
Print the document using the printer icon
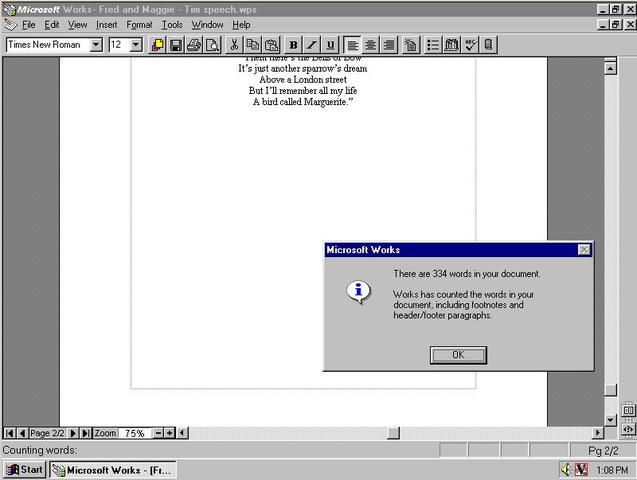(x=194, y=45)
